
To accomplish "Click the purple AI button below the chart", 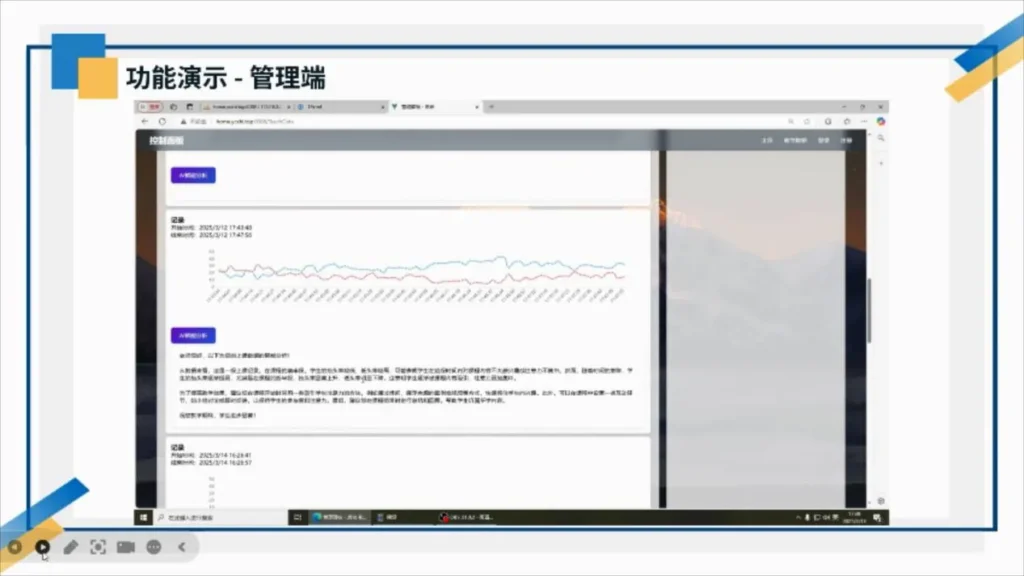I will pos(193,335).
